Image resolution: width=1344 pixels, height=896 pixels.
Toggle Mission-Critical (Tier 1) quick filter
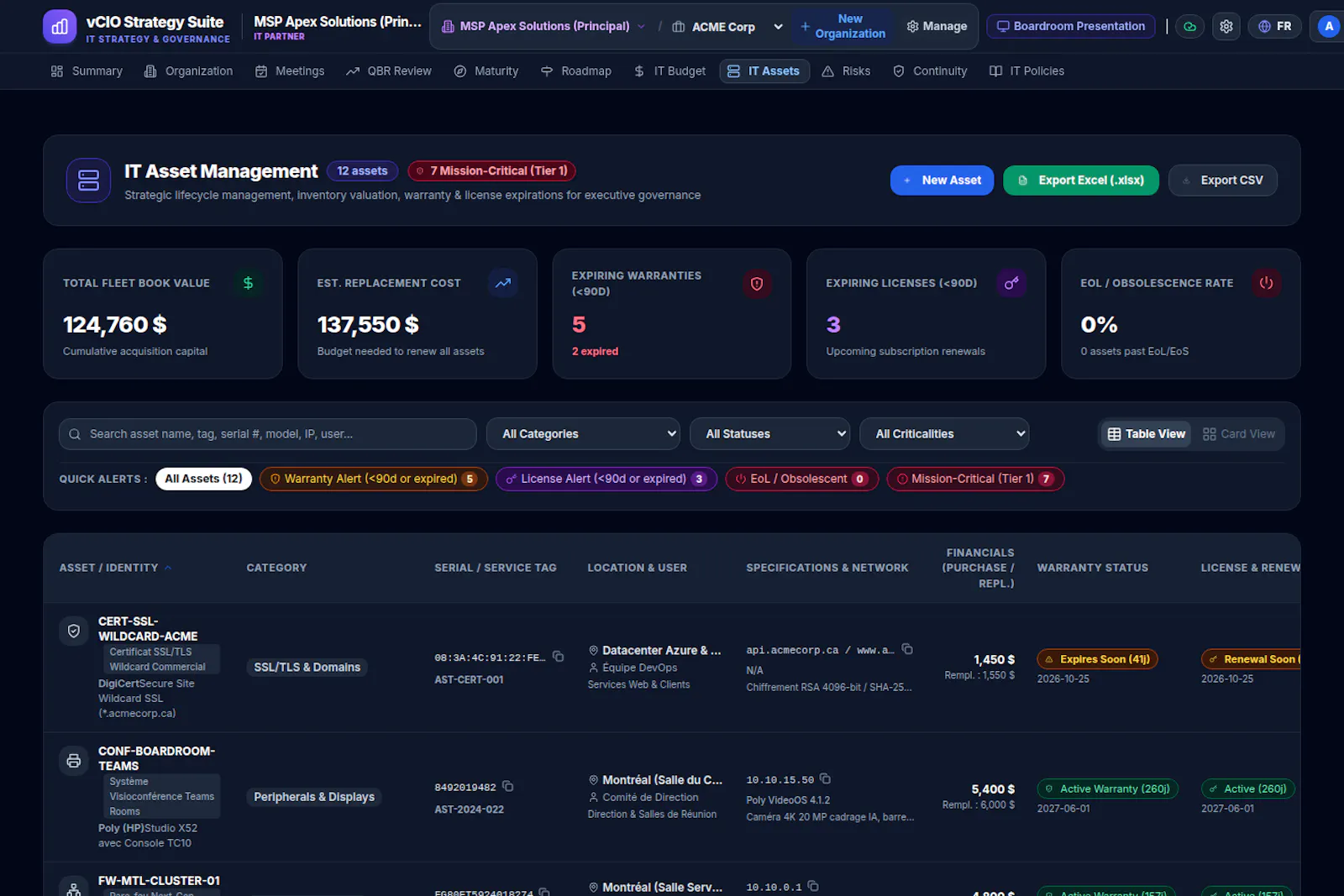975,479
